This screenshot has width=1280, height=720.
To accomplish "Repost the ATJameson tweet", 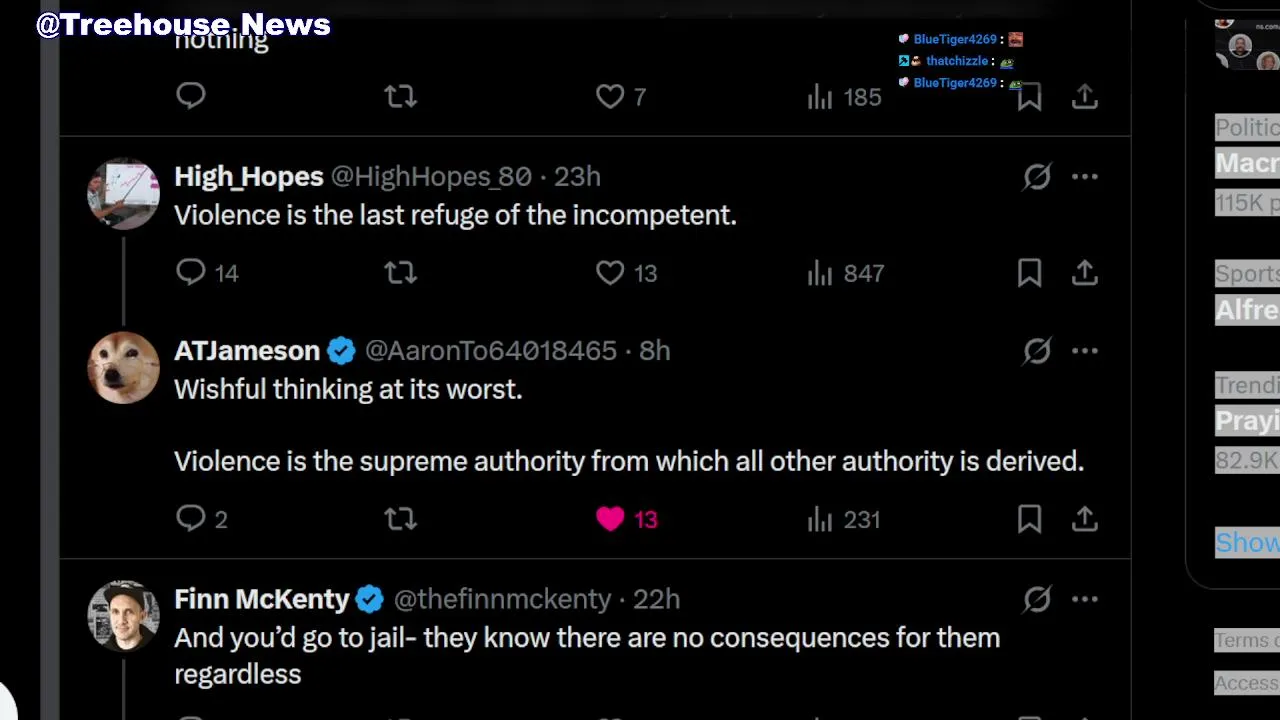I will click(400, 519).
